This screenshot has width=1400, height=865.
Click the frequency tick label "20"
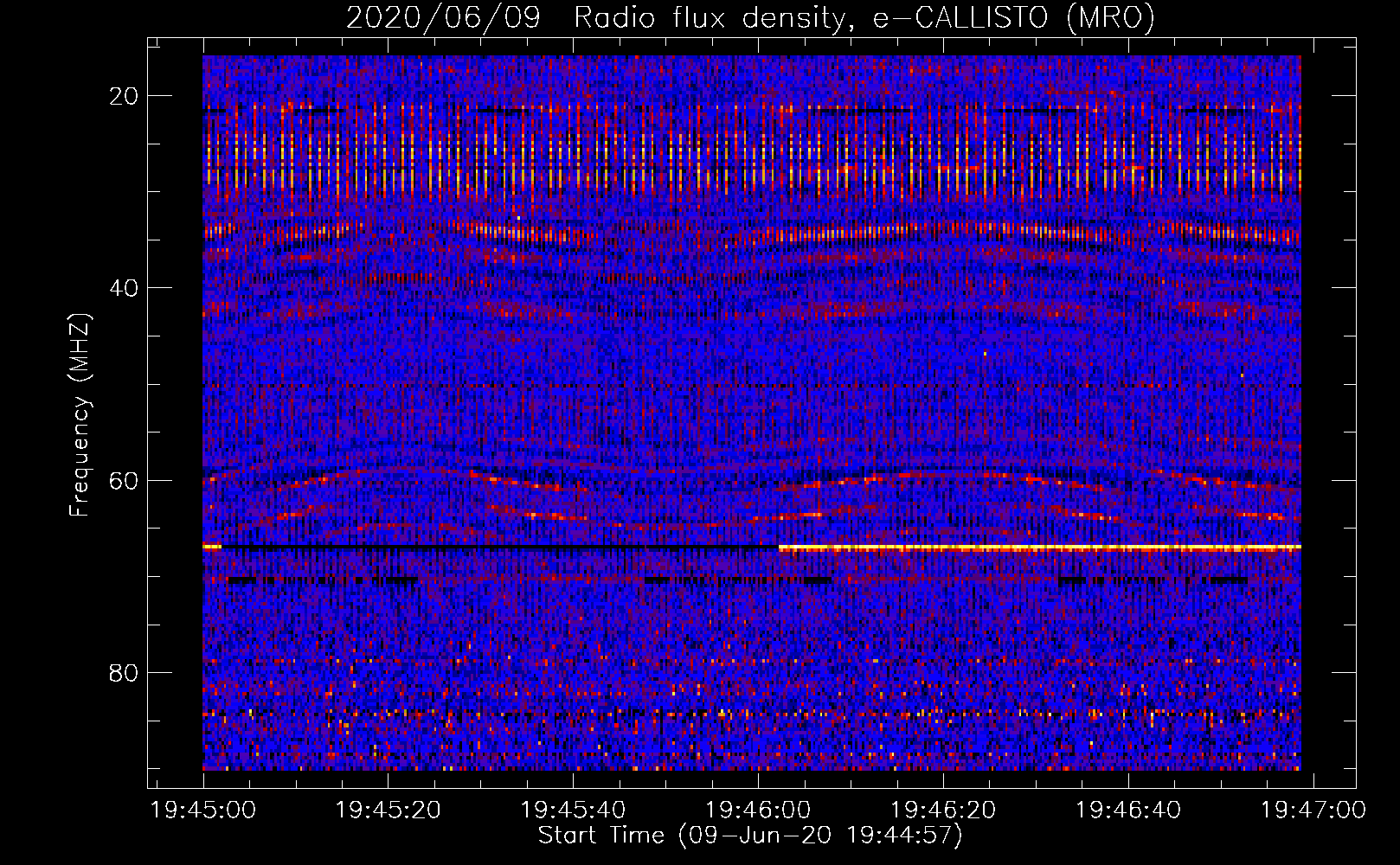125,96
